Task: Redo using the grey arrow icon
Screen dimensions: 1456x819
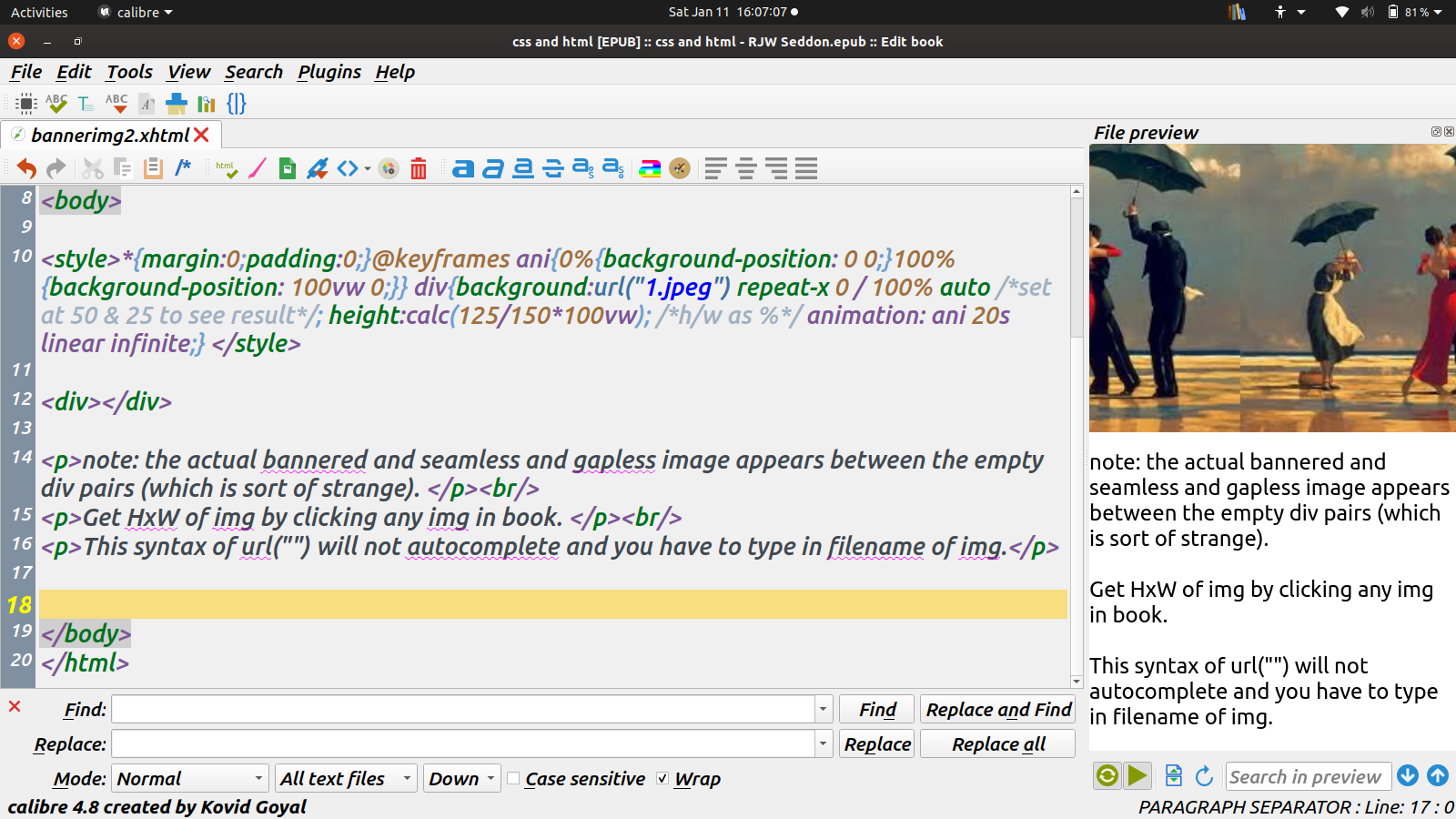Action: pyautogui.click(x=56, y=168)
